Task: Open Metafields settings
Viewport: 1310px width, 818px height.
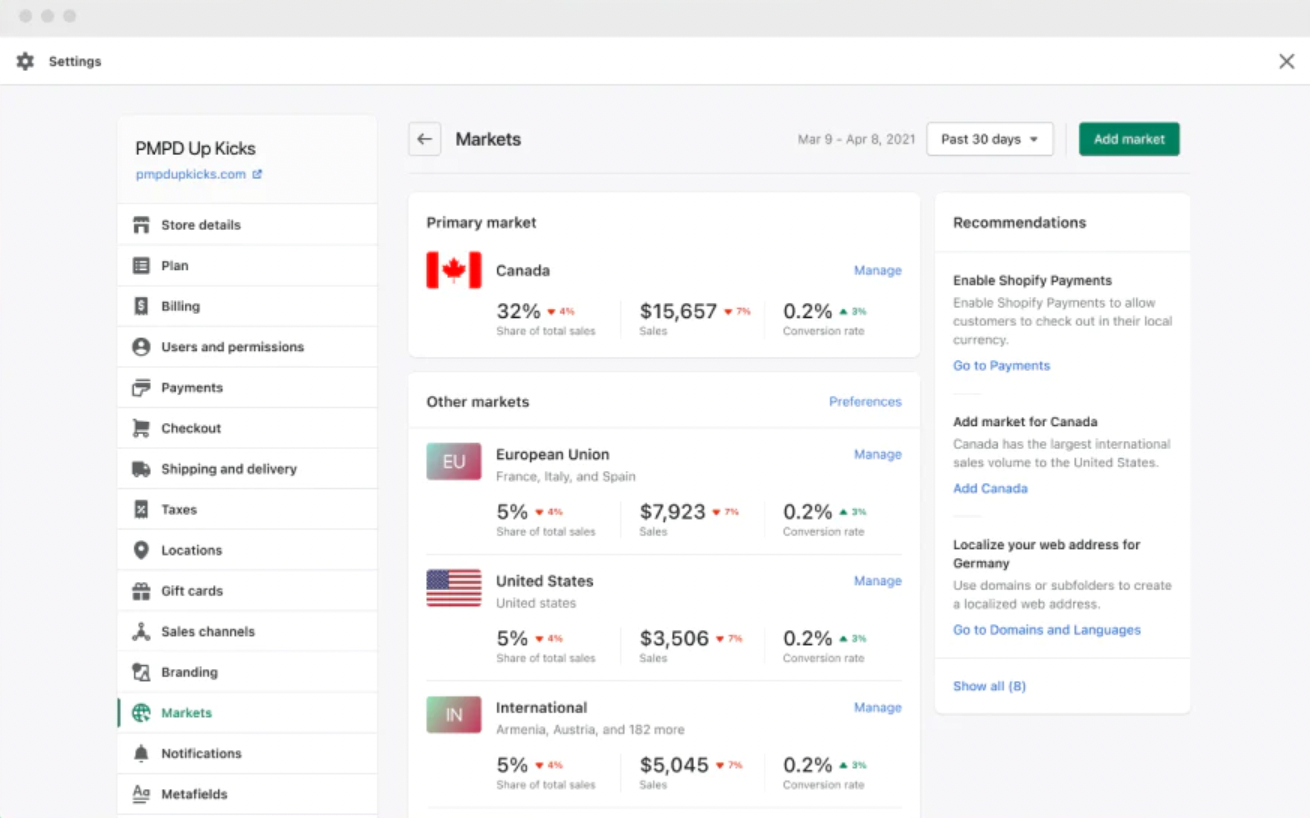Action: tap(247, 794)
